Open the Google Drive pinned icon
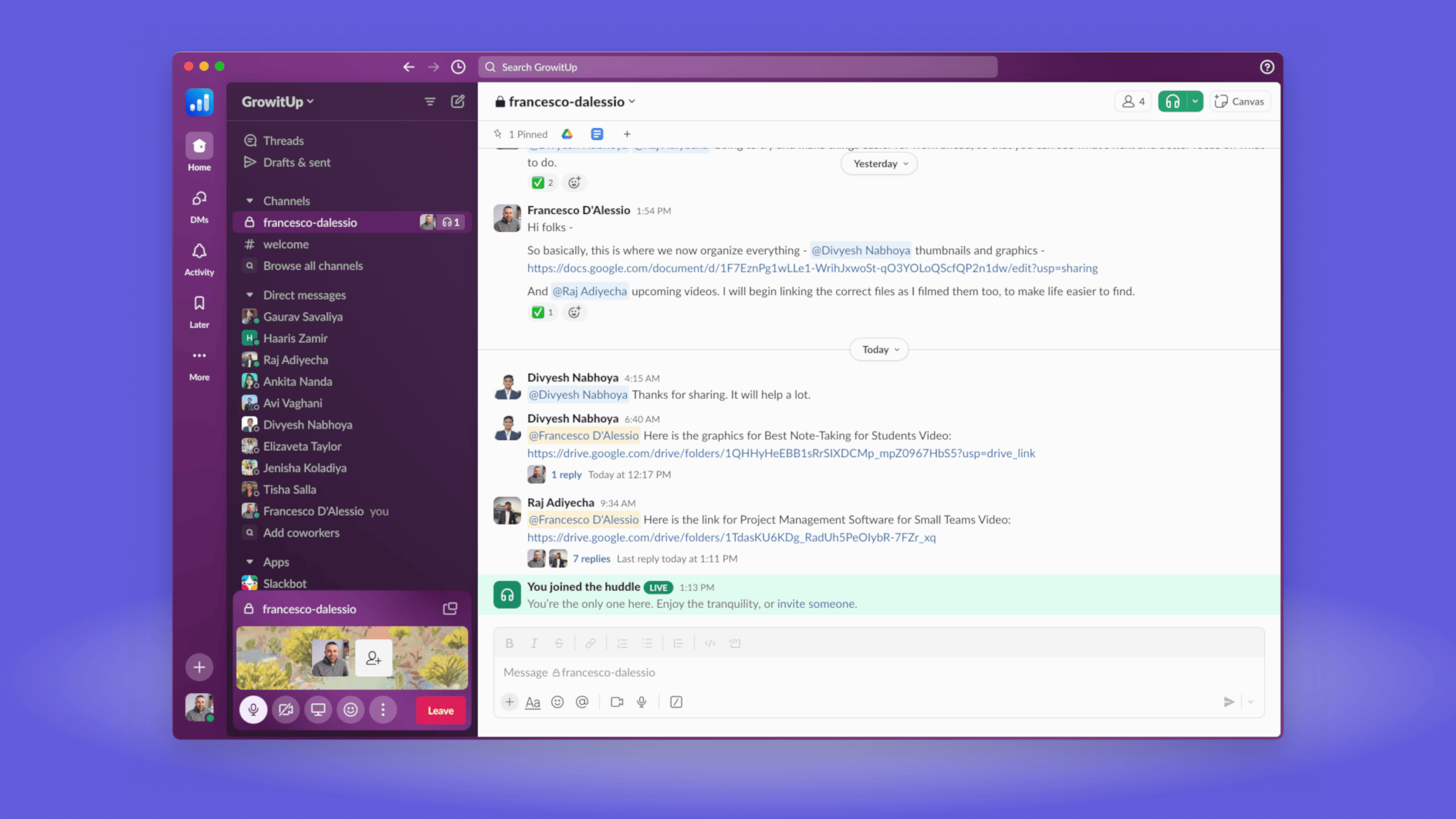1456x819 pixels. pos(567,134)
